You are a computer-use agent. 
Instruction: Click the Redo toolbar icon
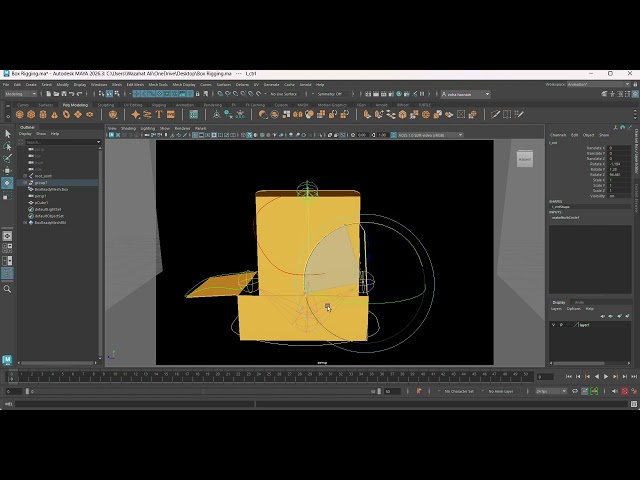pyautogui.click(x=80, y=94)
